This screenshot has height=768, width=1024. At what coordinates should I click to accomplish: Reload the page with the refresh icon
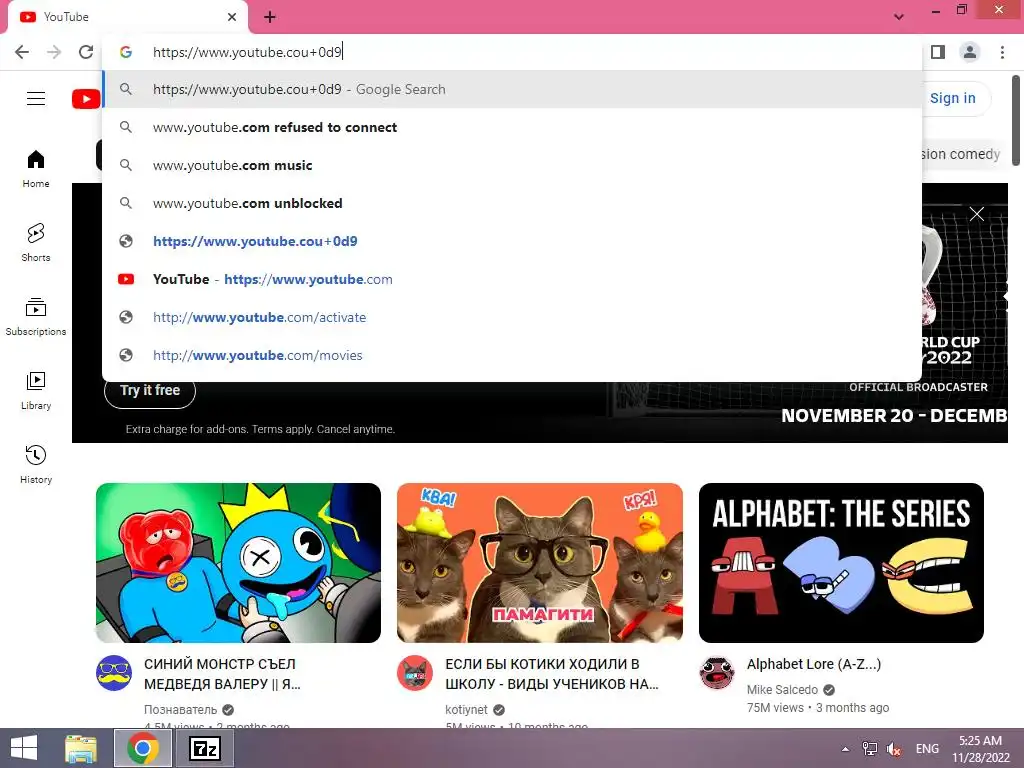point(86,52)
